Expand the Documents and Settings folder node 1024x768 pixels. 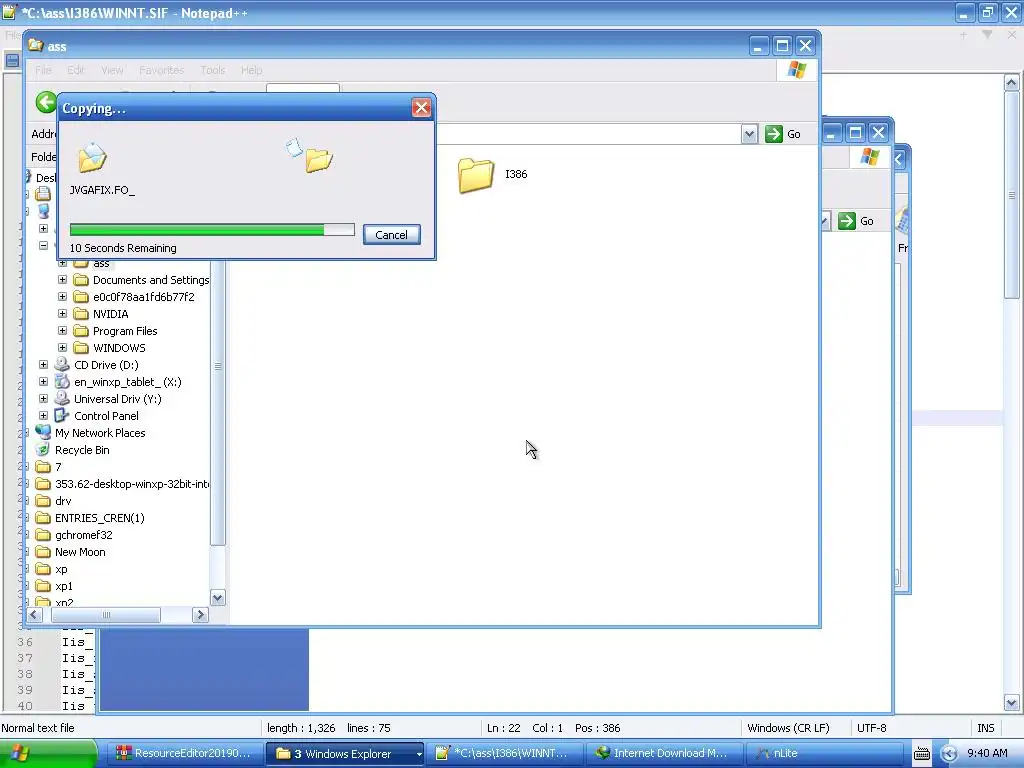pyautogui.click(x=63, y=280)
